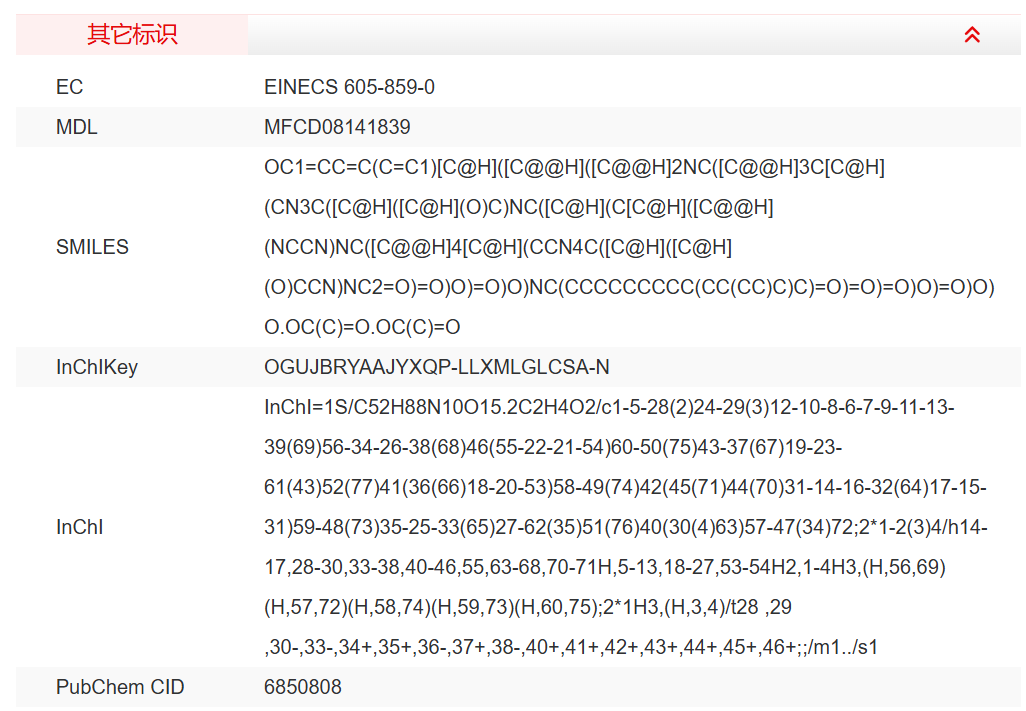1026x711 pixels.
Task: Click the SMILES line starting with (CN3C
Action: point(518,207)
